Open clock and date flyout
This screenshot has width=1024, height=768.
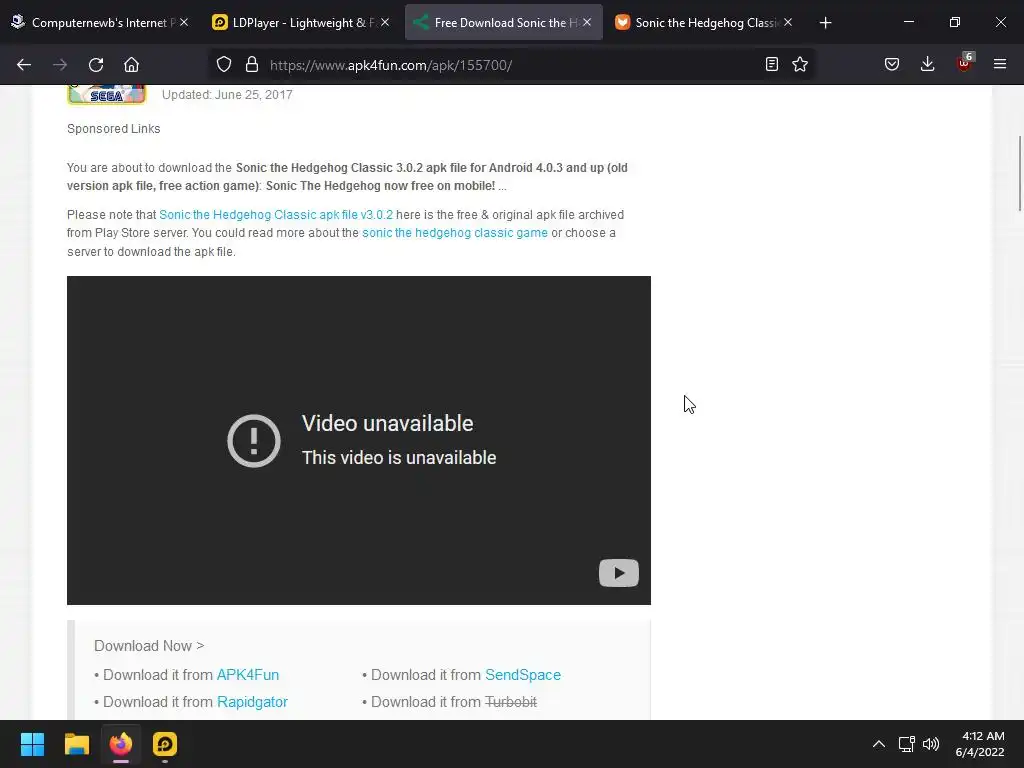pos(980,744)
